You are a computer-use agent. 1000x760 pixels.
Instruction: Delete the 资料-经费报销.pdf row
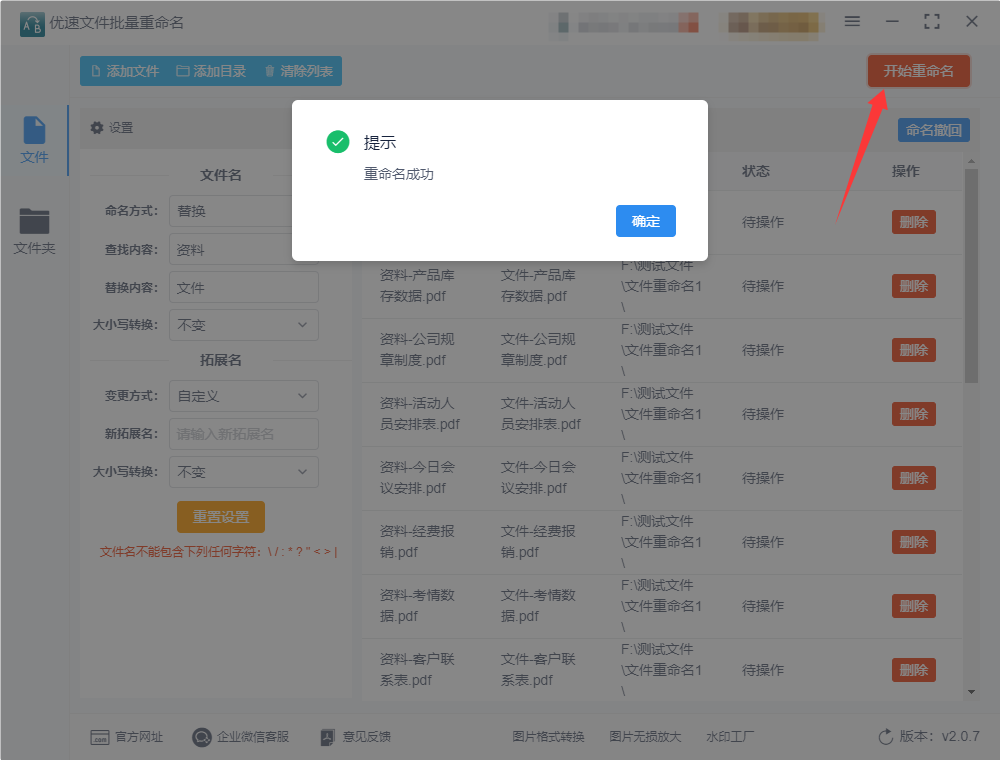pos(913,542)
